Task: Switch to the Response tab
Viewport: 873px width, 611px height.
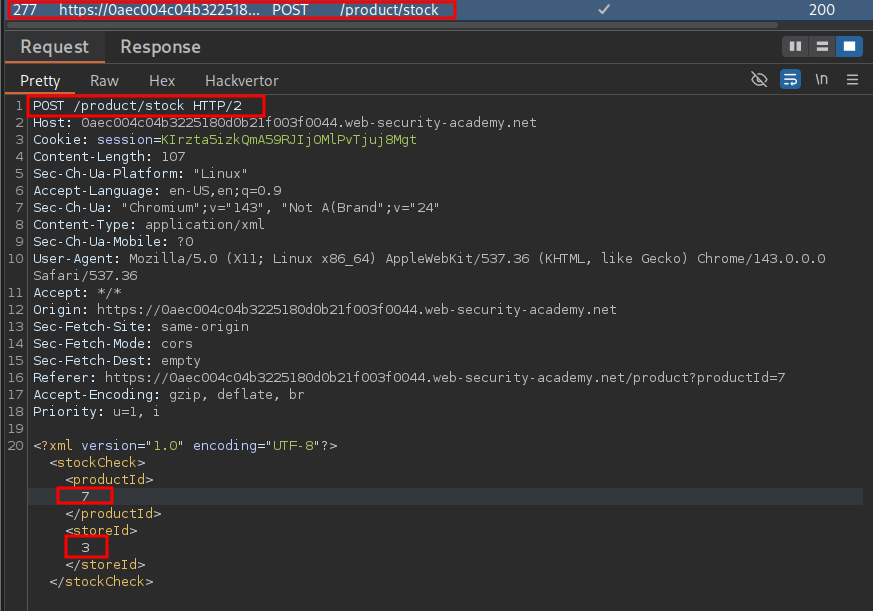Action: [160, 47]
